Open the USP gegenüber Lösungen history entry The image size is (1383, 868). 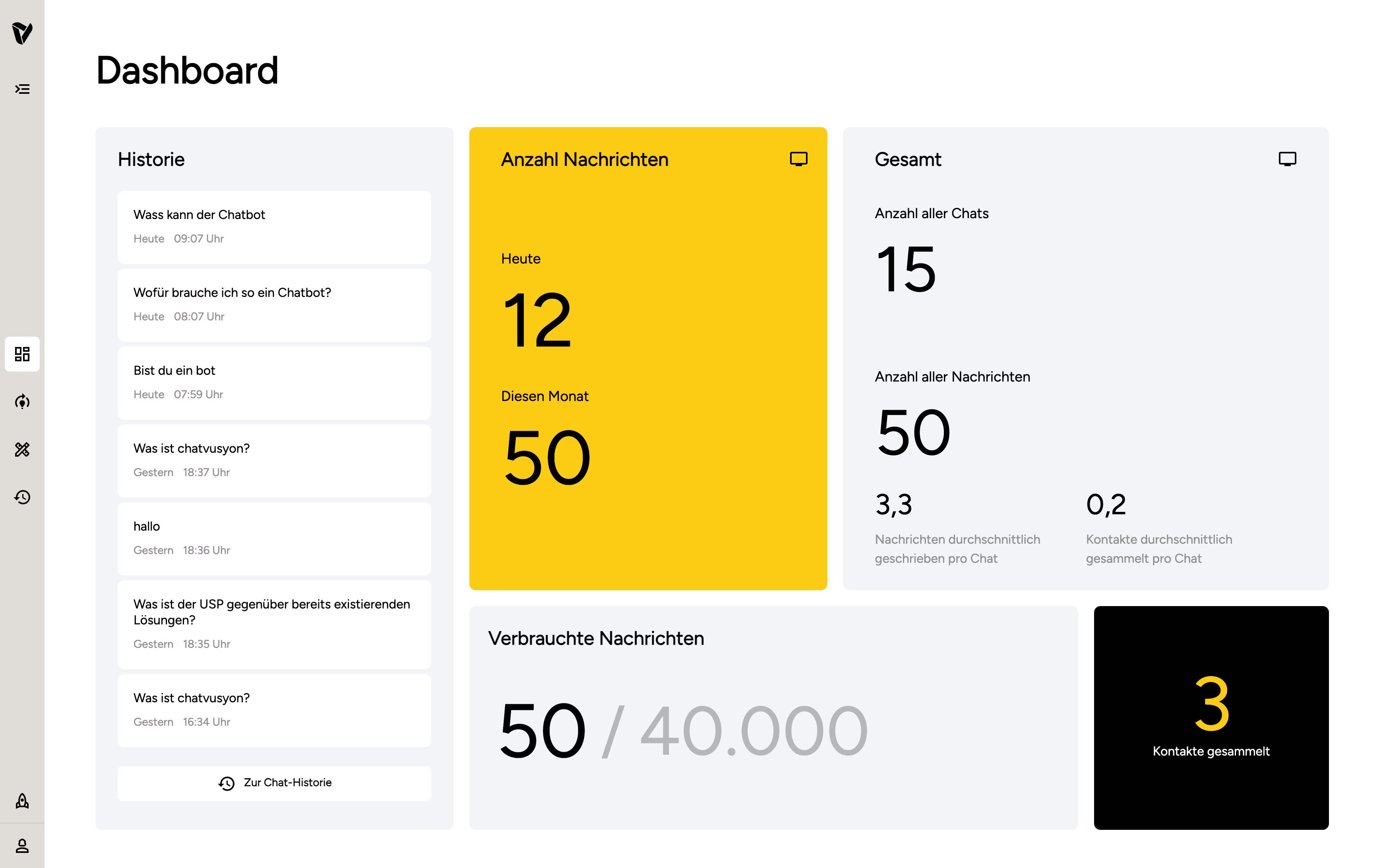[274, 624]
